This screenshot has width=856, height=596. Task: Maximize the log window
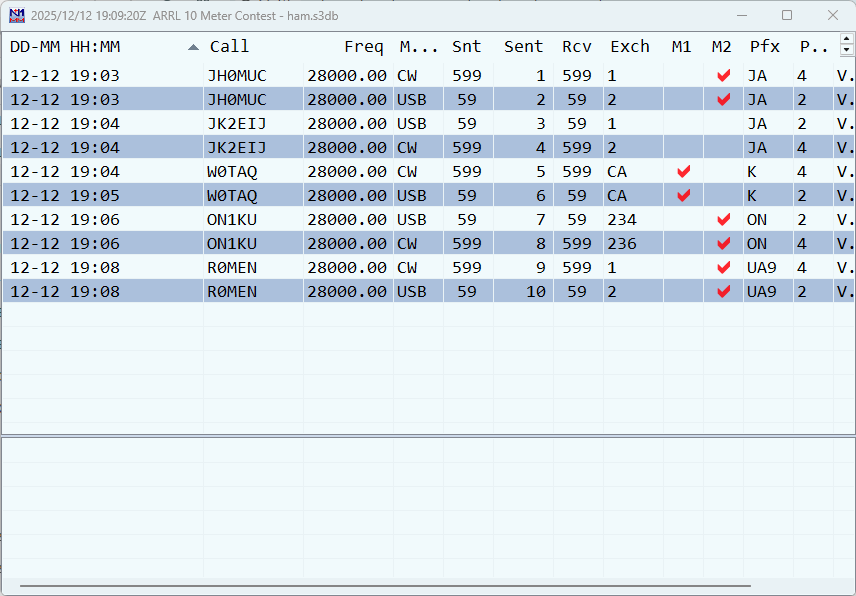tap(787, 15)
